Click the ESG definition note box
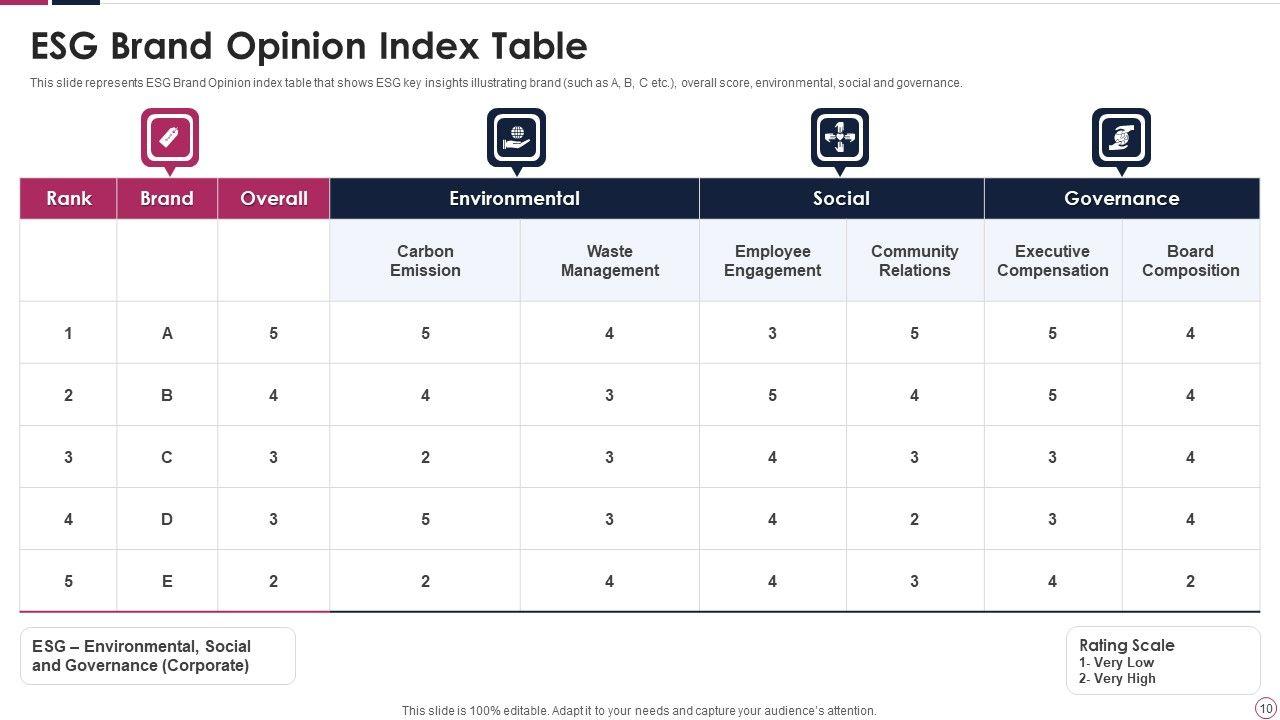Image resolution: width=1280 pixels, height=720 pixels. 157,656
